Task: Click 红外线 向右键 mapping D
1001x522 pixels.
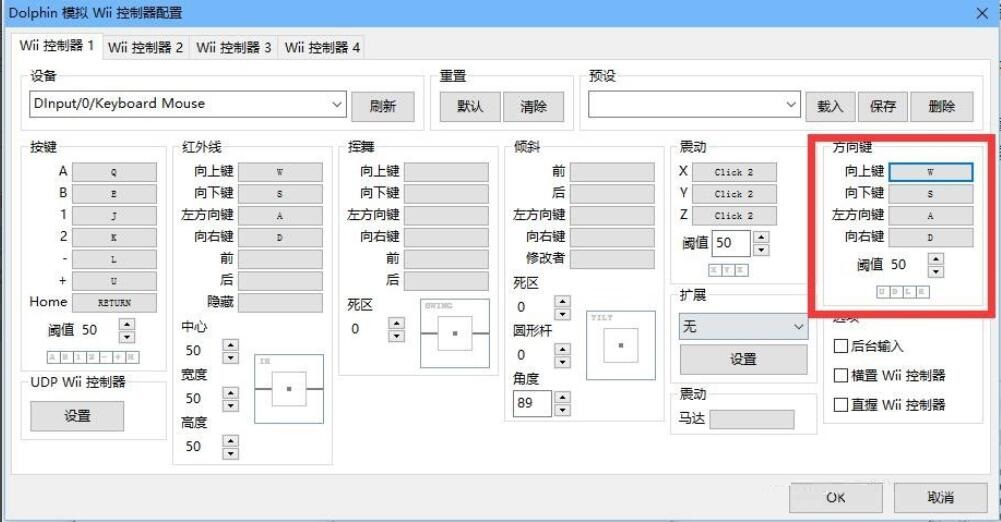Action: pyautogui.click(x=280, y=237)
